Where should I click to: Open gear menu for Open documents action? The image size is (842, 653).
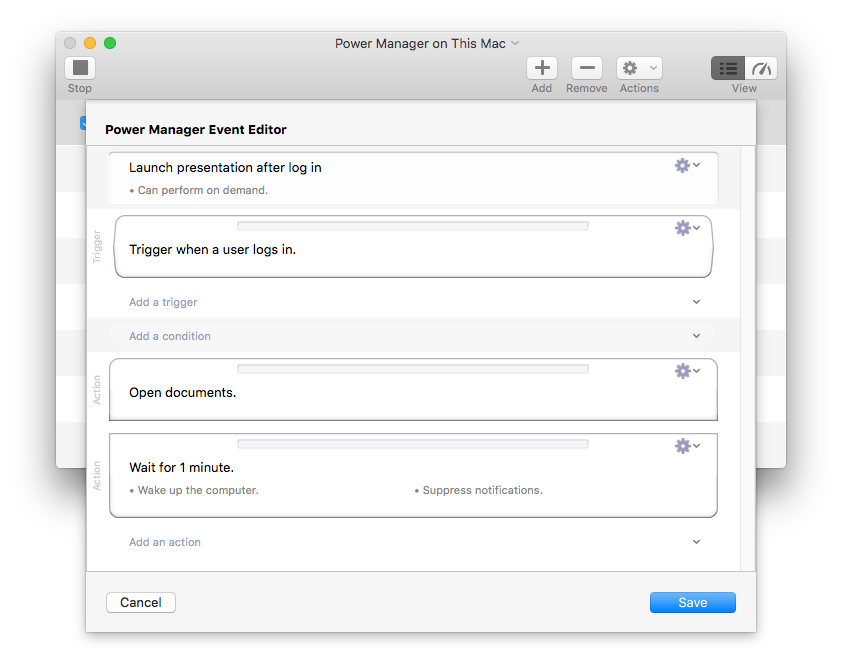click(687, 371)
